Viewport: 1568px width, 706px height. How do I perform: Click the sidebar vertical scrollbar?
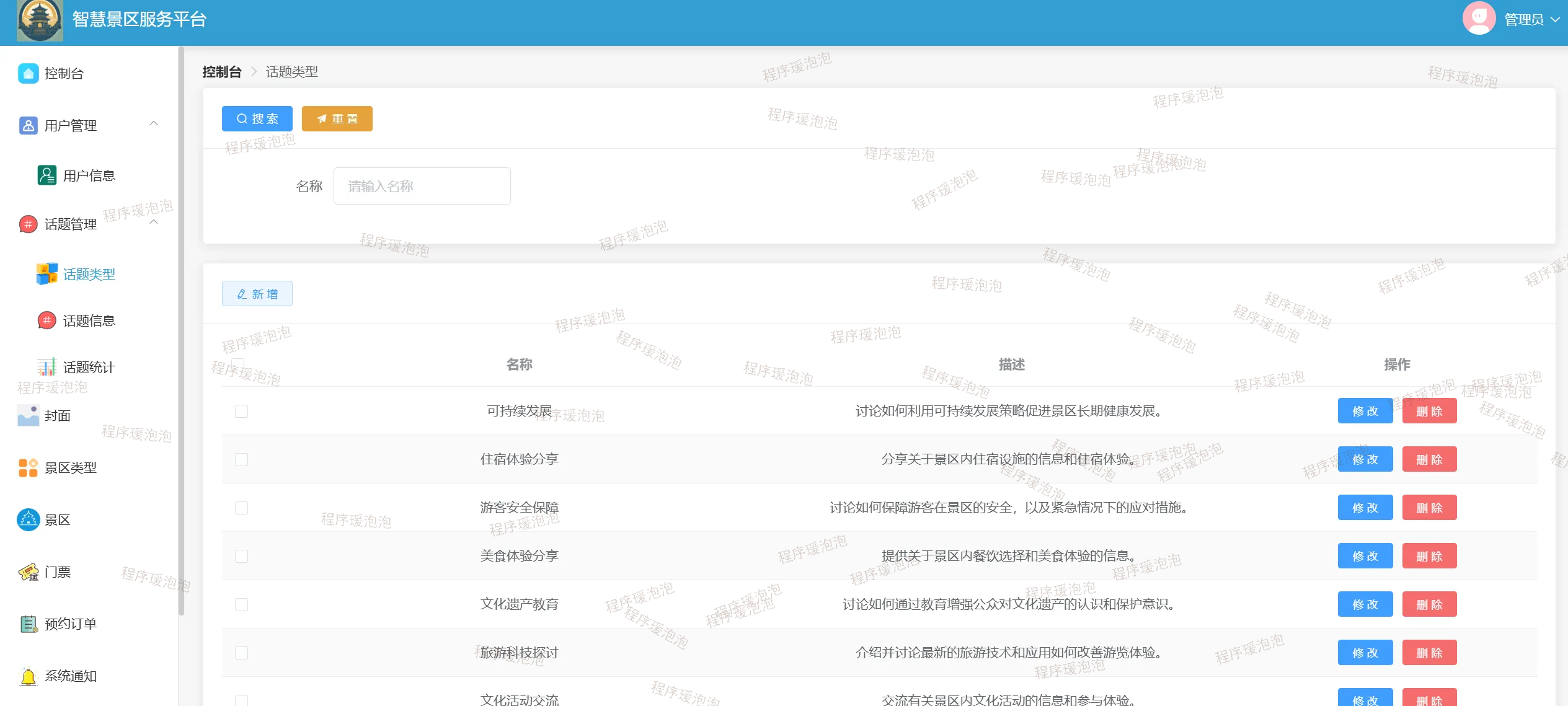pyautogui.click(x=181, y=329)
